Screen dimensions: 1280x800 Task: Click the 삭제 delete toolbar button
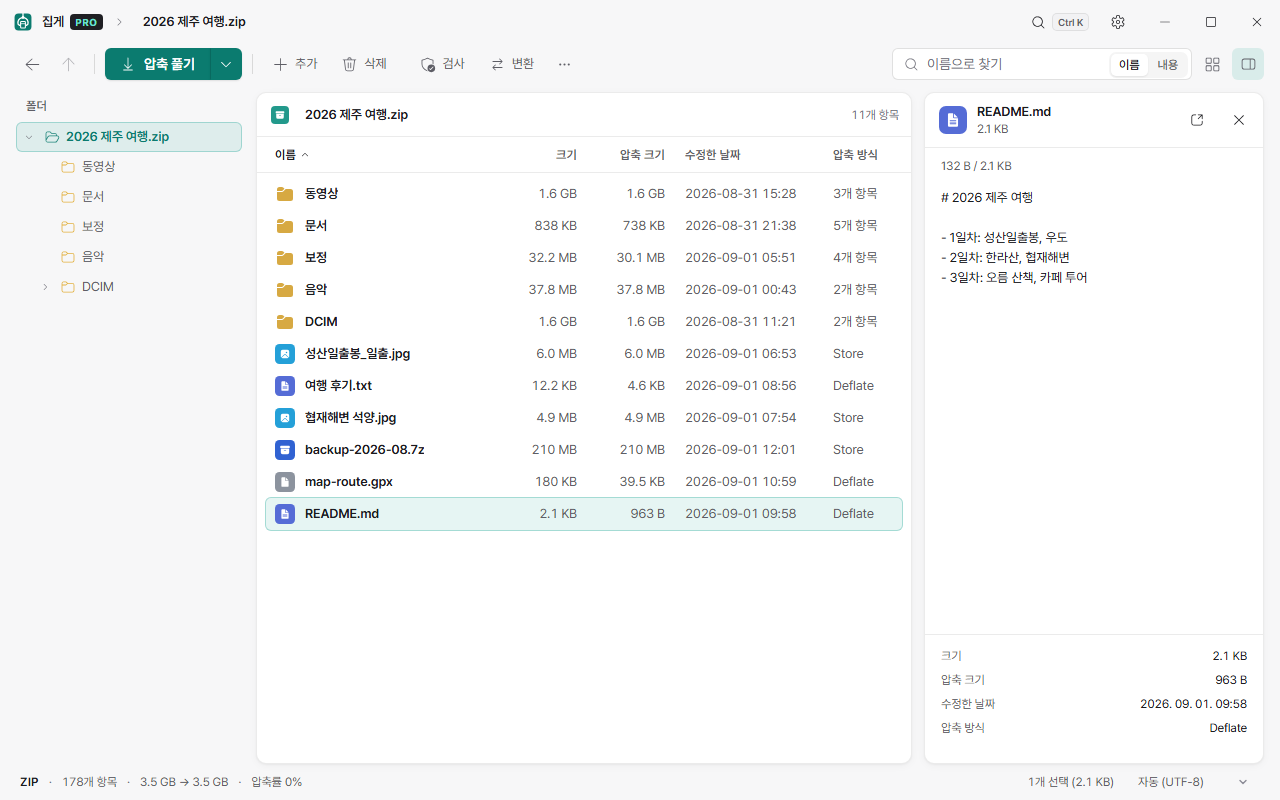point(364,64)
